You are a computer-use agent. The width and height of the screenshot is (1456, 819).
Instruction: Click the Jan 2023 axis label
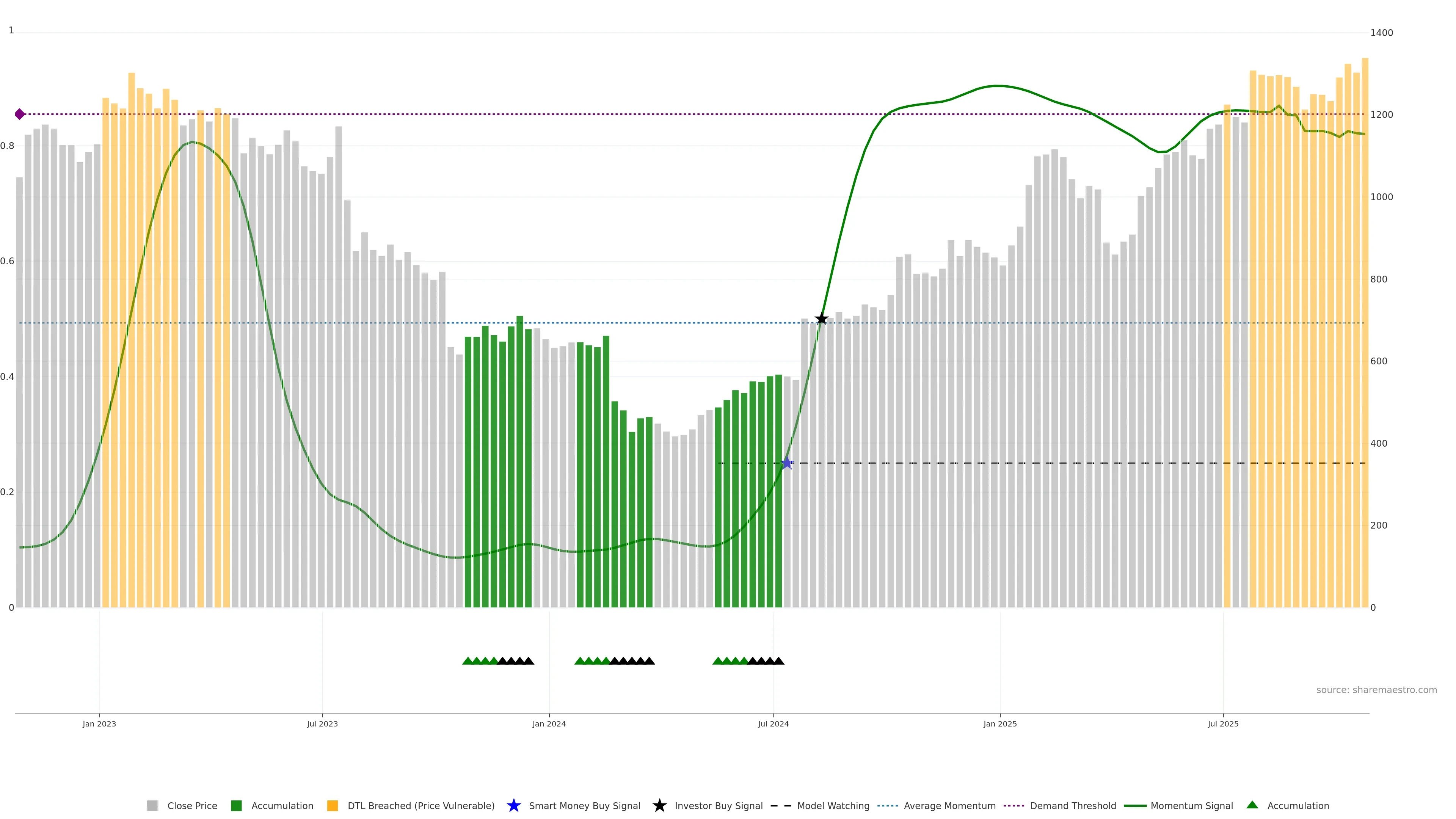point(99,723)
